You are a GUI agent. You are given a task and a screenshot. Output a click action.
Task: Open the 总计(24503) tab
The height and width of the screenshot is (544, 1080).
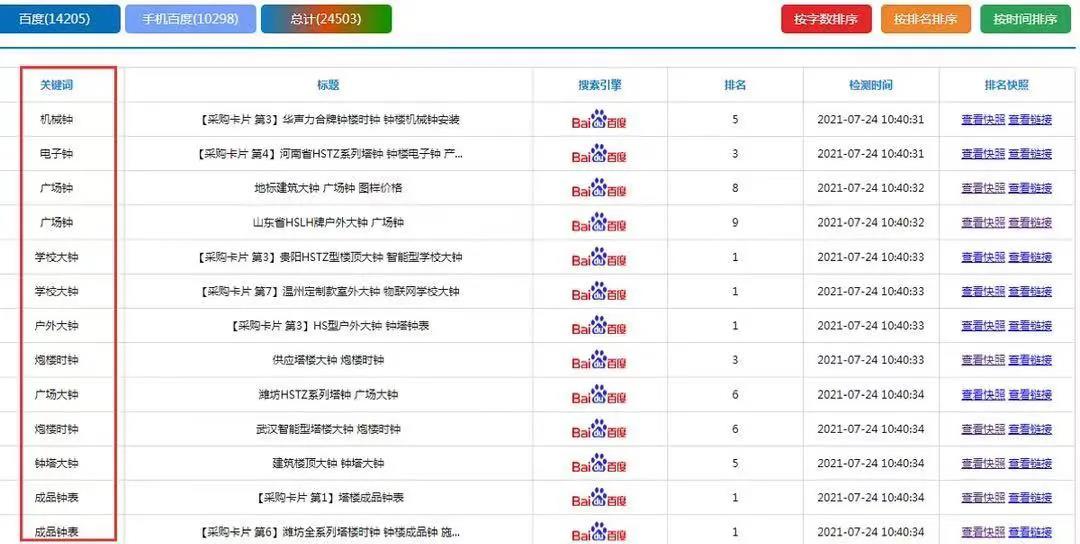pyautogui.click(x=326, y=19)
